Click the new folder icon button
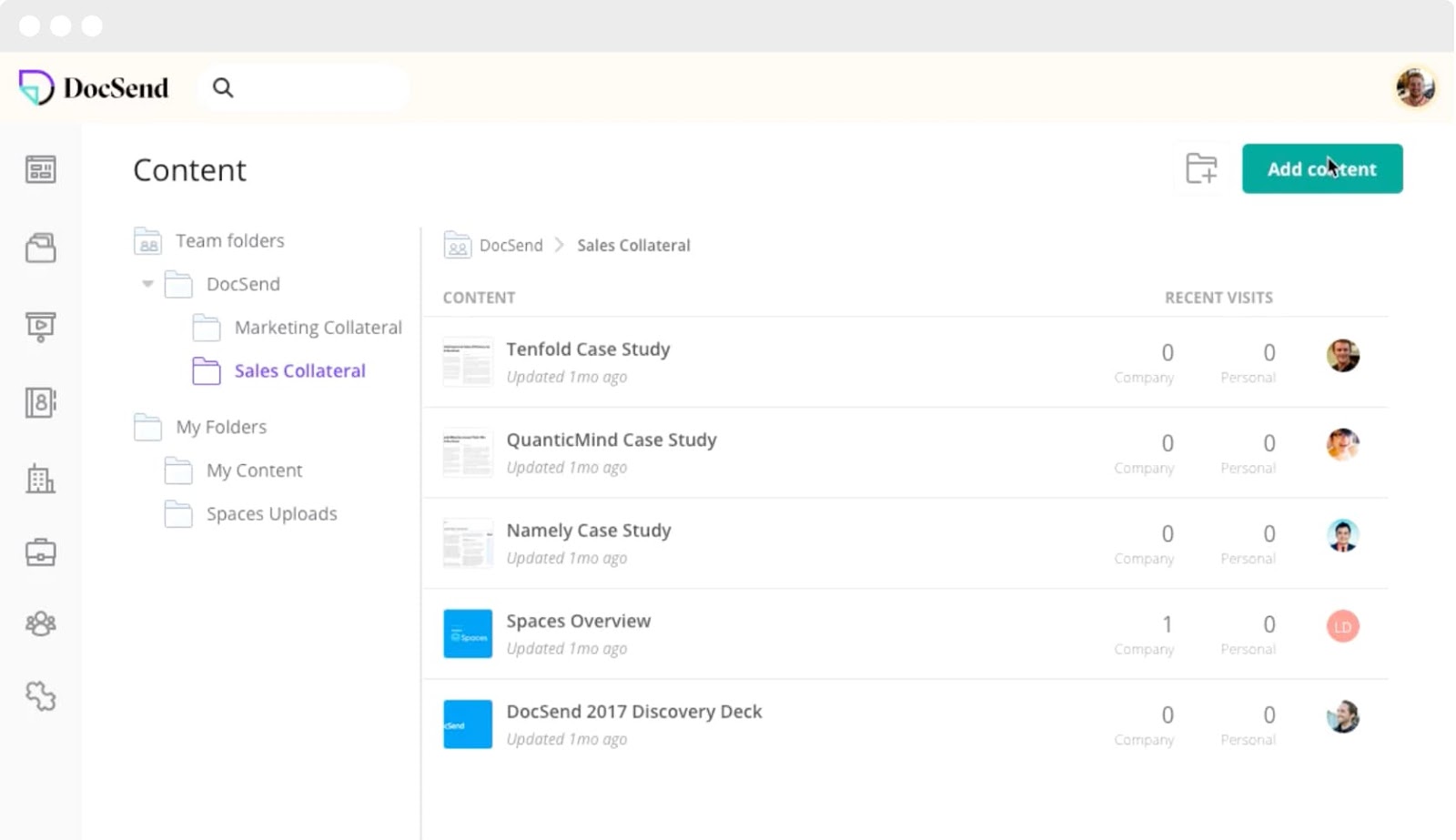This screenshot has height=840, width=1456. 1201,168
